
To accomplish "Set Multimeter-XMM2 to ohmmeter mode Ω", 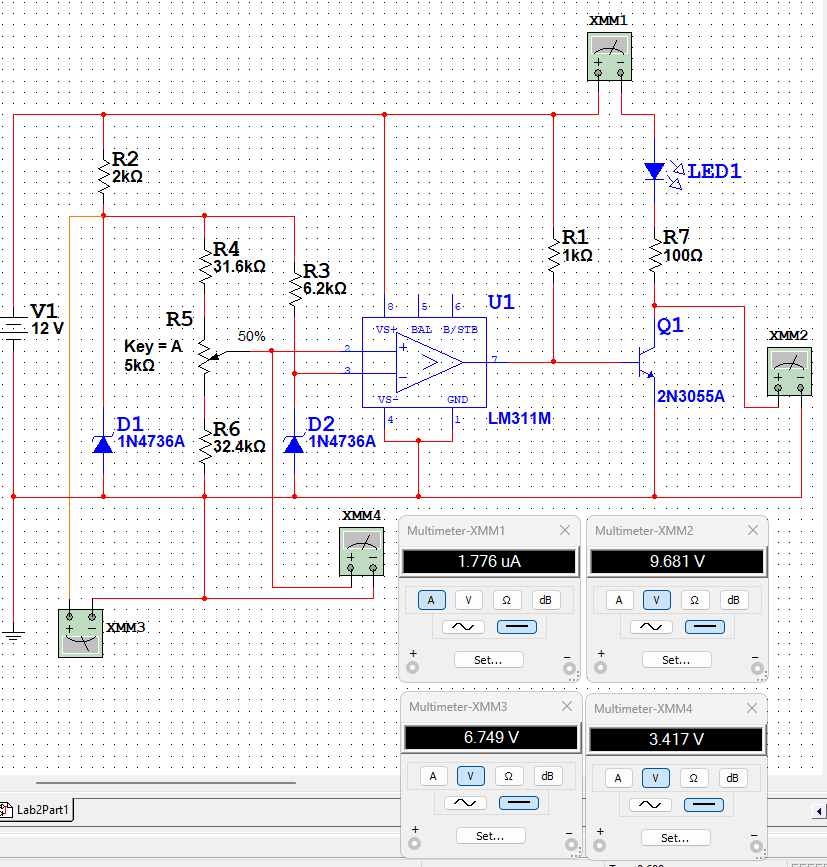I will pyautogui.click(x=695, y=600).
